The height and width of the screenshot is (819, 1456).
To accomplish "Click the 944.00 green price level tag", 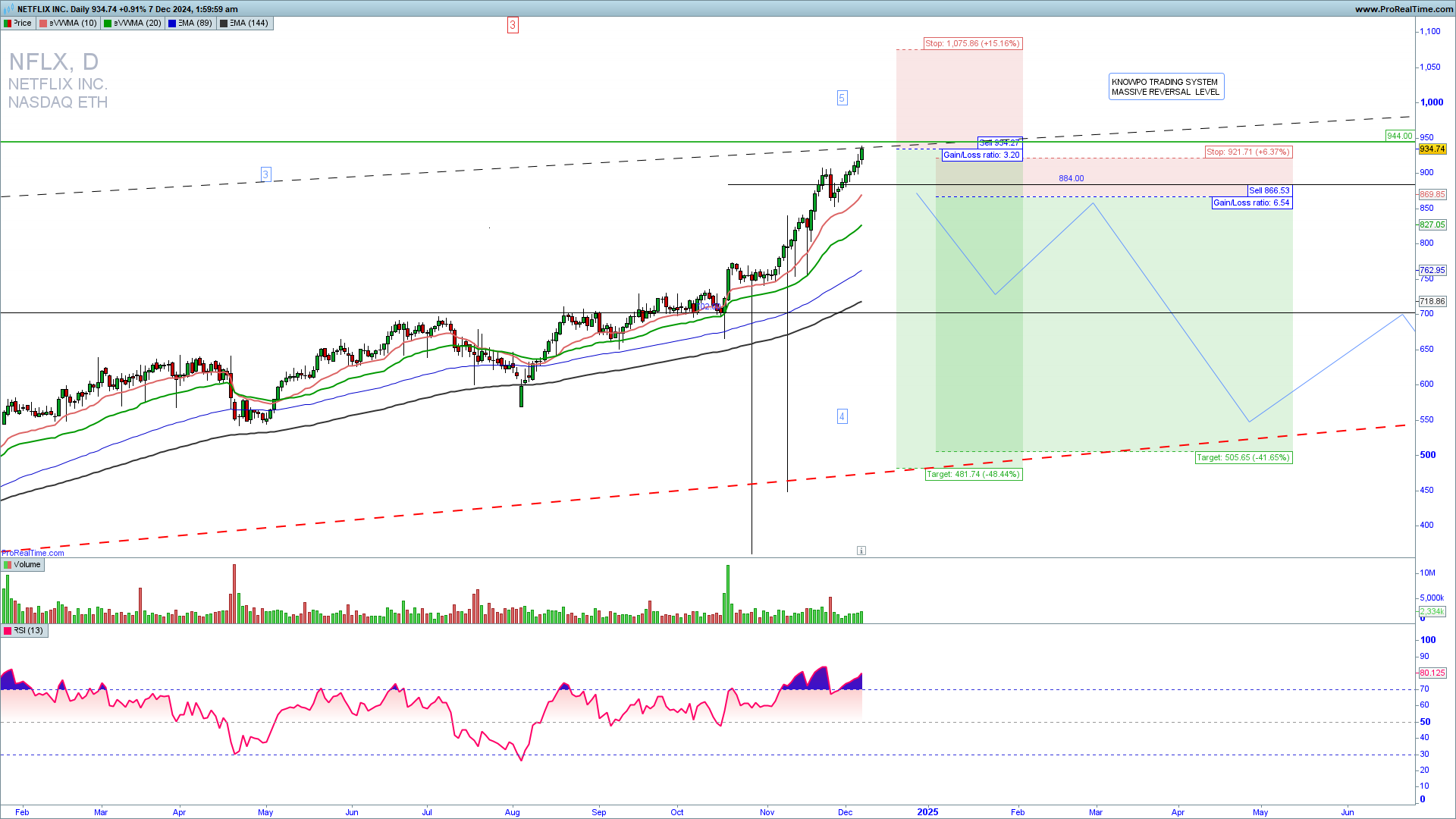I will (x=1399, y=136).
